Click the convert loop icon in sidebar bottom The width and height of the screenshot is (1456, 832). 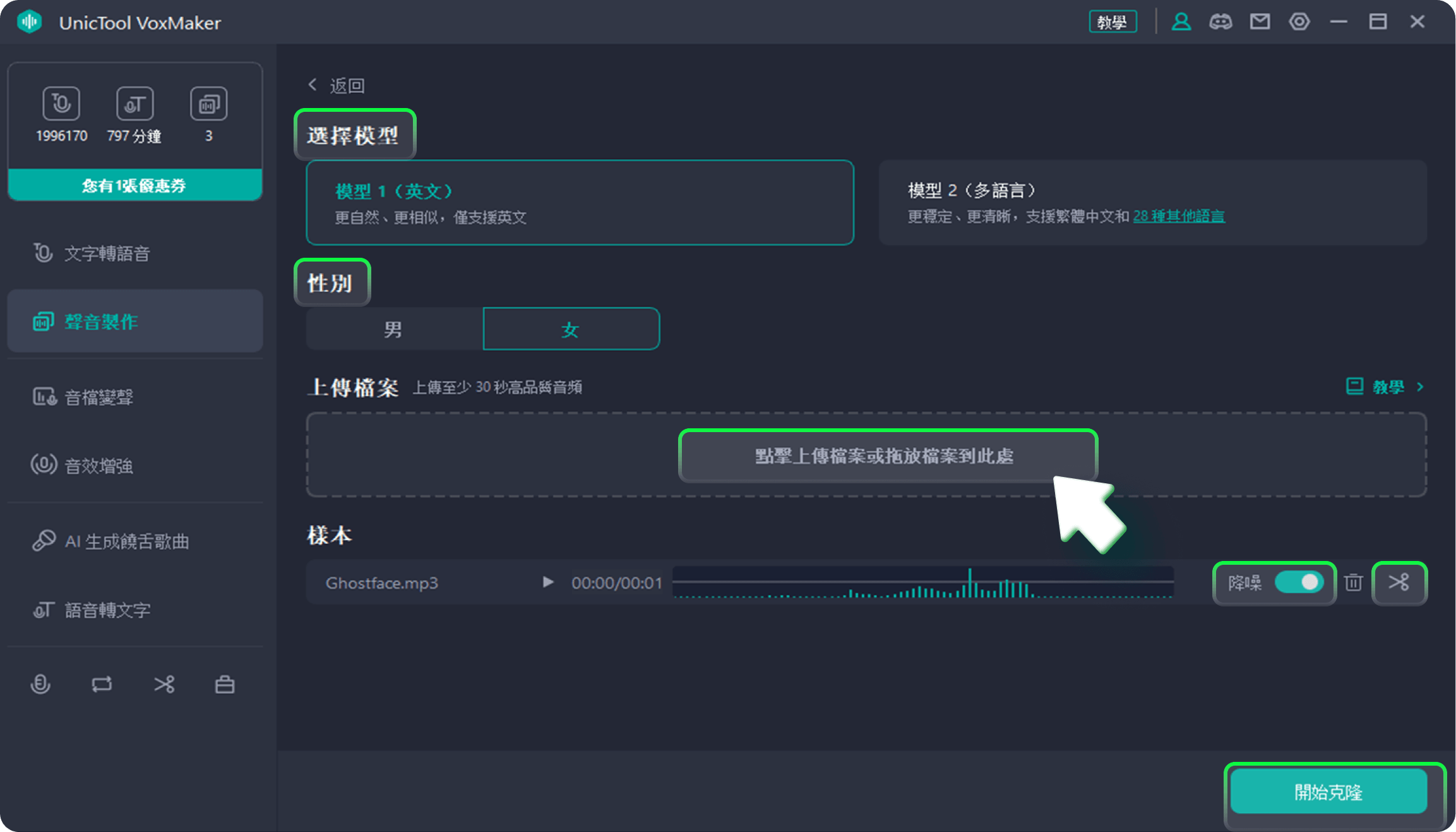click(102, 684)
